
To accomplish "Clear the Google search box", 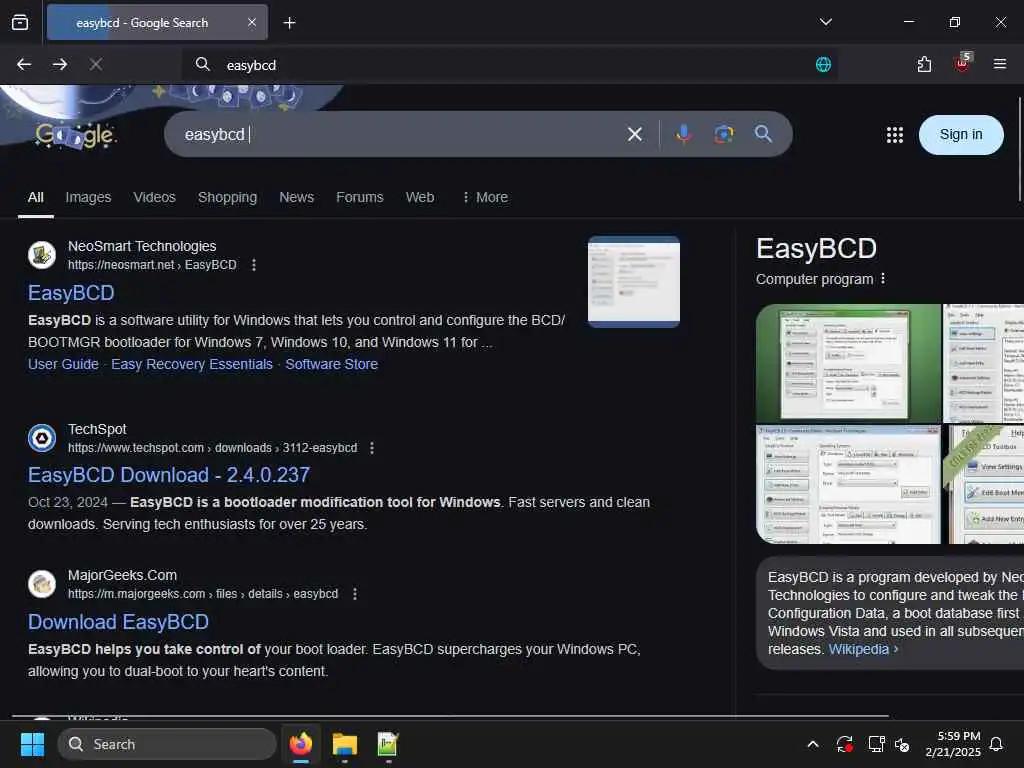I will click(x=635, y=134).
